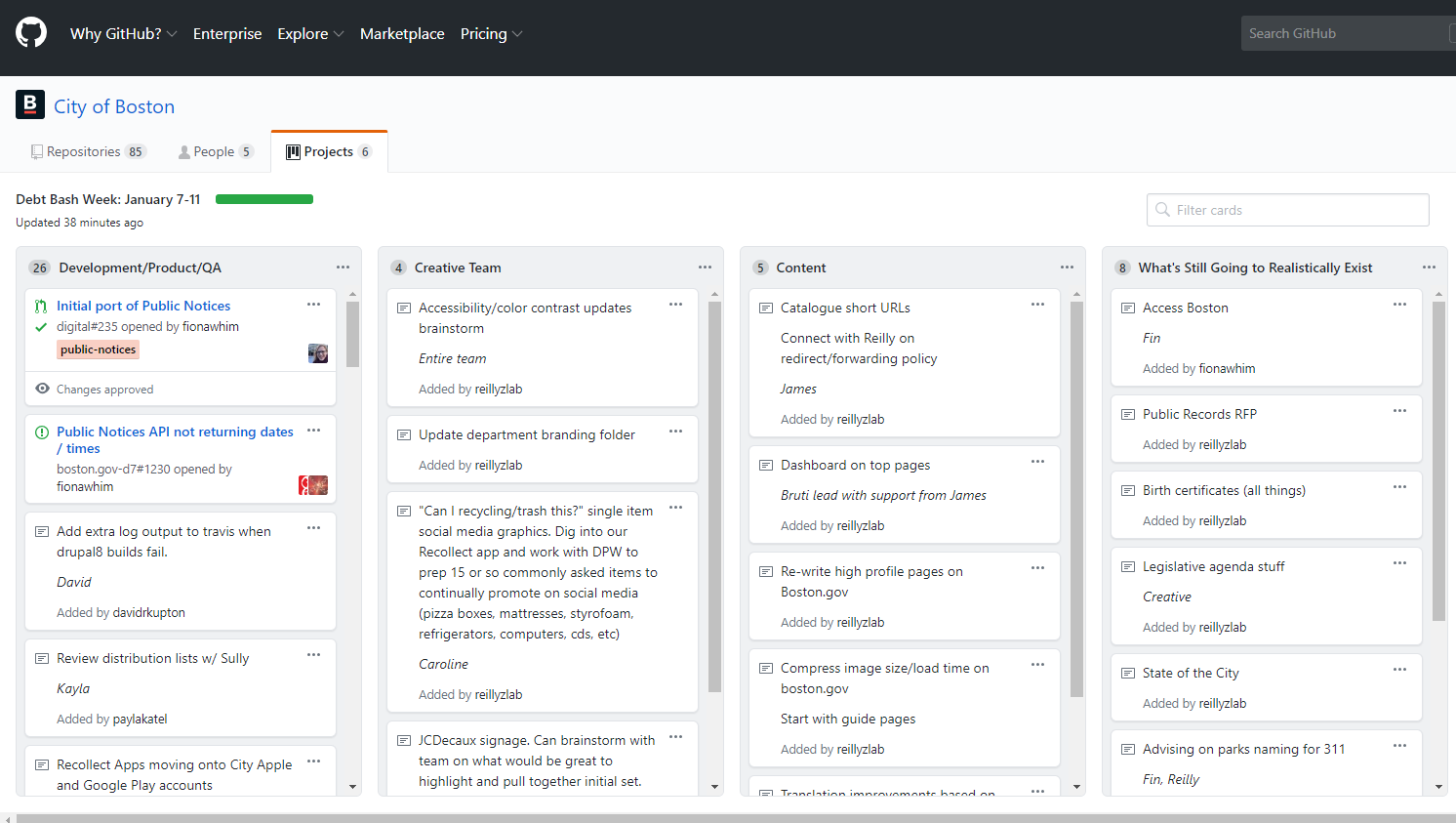The width and height of the screenshot is (1456, 823).
Task: Open Creative Team column menu ellipsis
Action: 705,267
